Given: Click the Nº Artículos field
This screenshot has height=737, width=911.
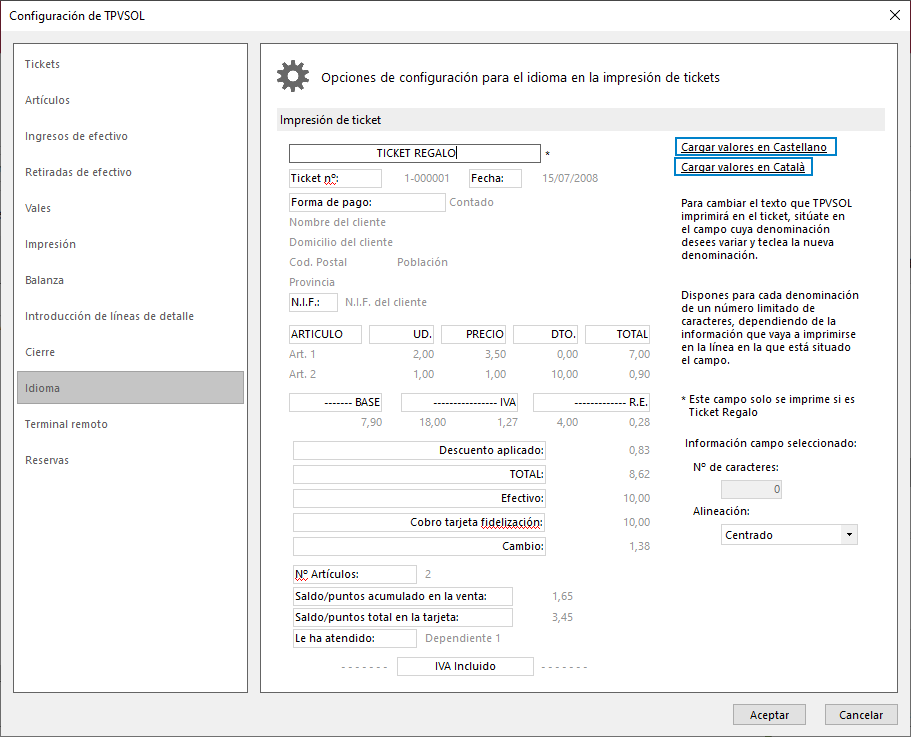Looking at the screenshot, I should tap(355, 574).
